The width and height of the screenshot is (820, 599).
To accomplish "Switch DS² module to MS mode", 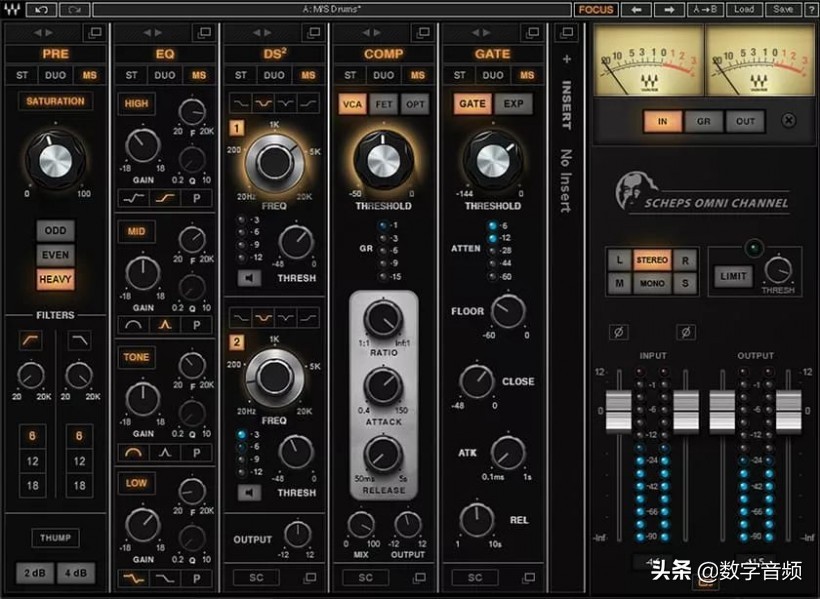I will pyautogui.click(x=308, y=75).
